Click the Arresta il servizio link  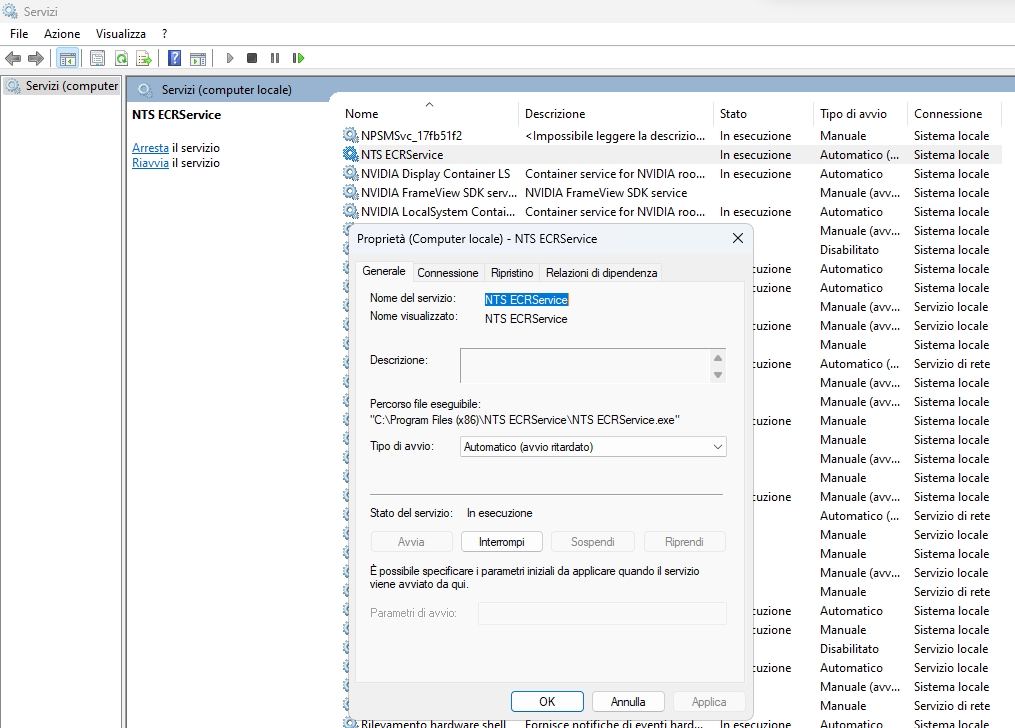150,148
